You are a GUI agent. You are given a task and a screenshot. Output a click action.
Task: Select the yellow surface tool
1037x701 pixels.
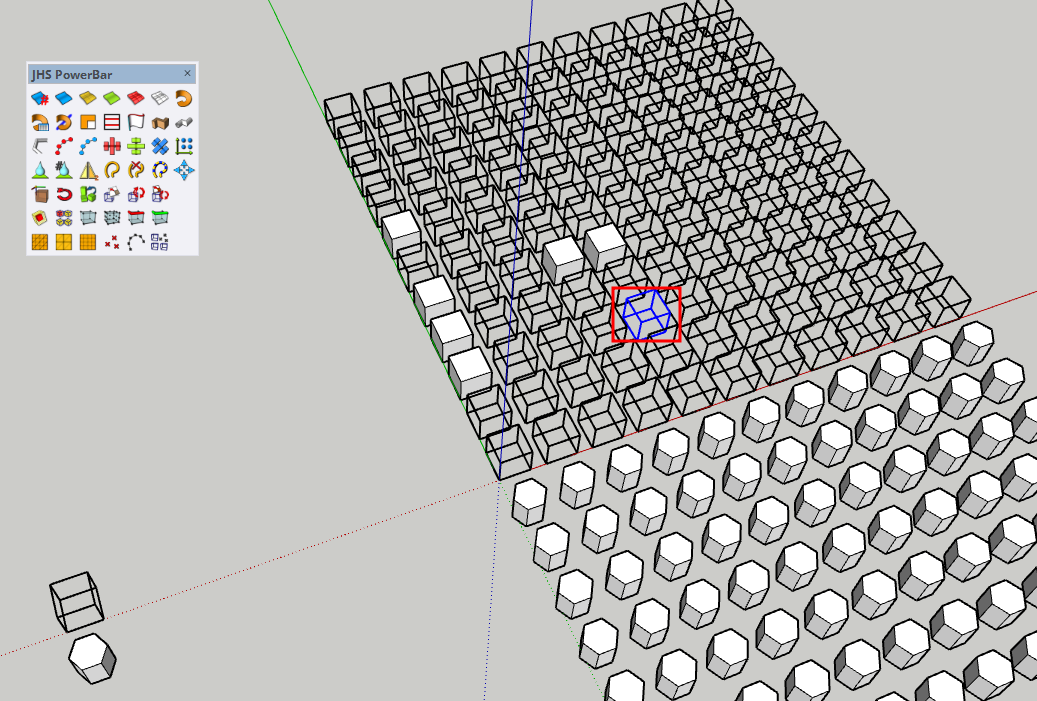[x=87, y=99]
